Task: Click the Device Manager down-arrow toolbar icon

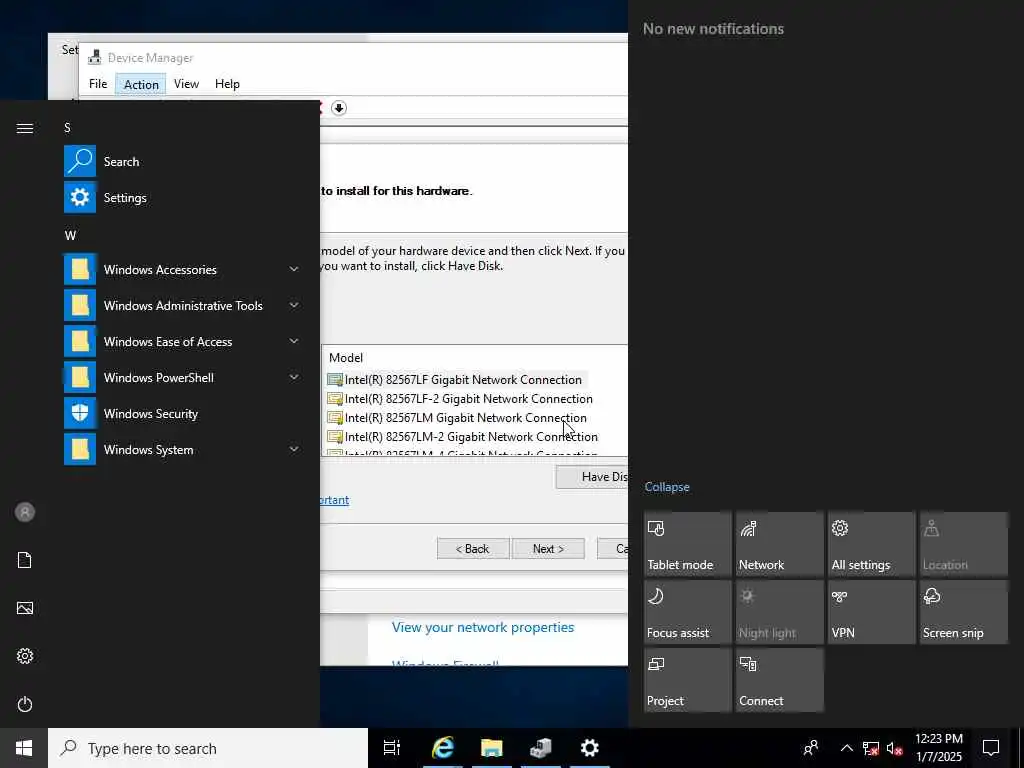Action: pyautogui.click(x=338, y=108)
